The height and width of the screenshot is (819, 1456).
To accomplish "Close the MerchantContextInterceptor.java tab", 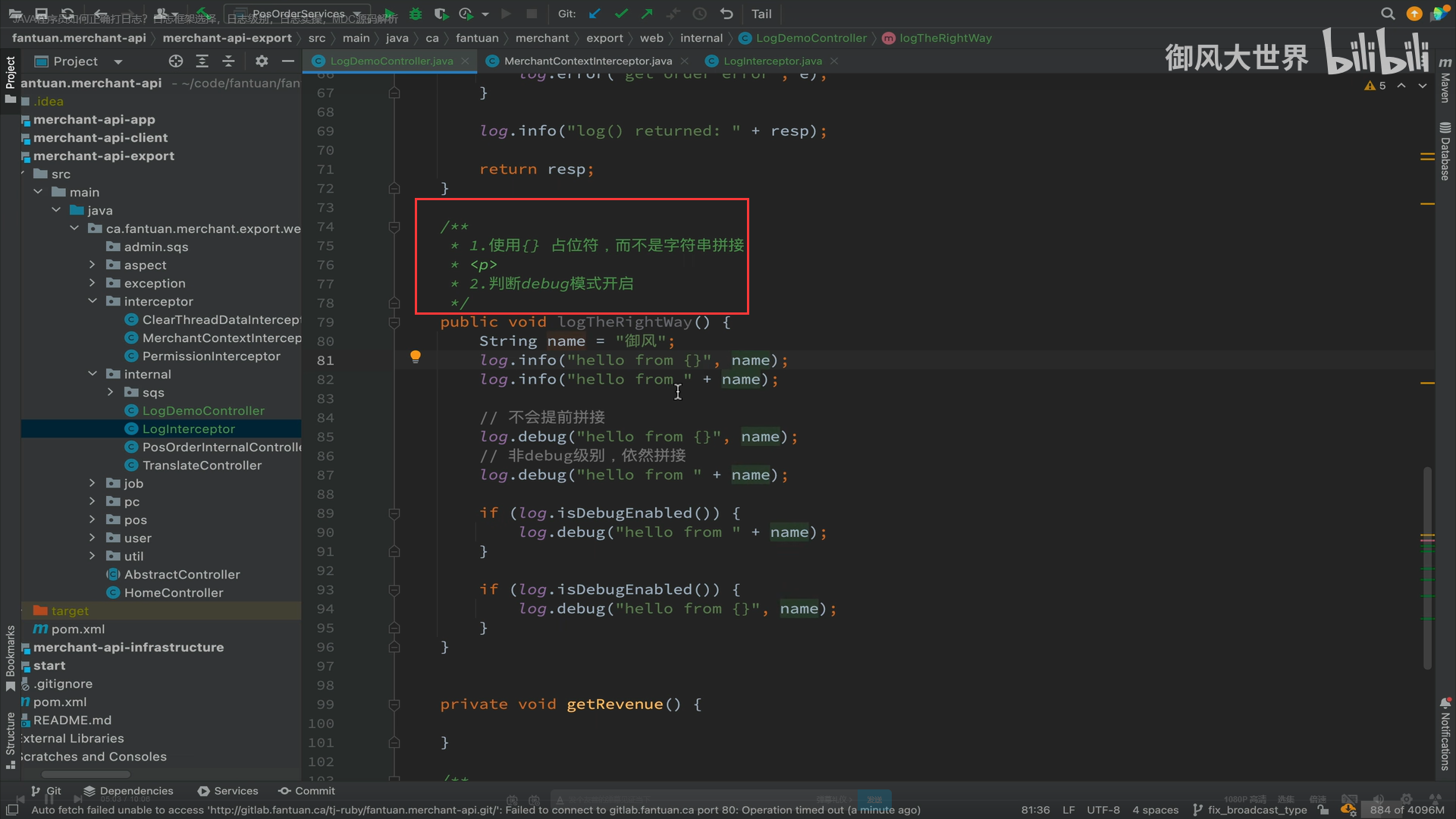I will (x=685, y=61).
